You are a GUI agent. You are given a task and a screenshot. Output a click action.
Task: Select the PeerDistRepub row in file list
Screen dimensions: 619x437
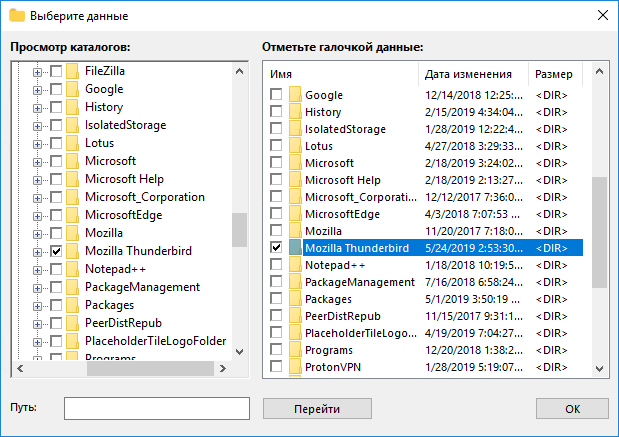coord(423,316)
